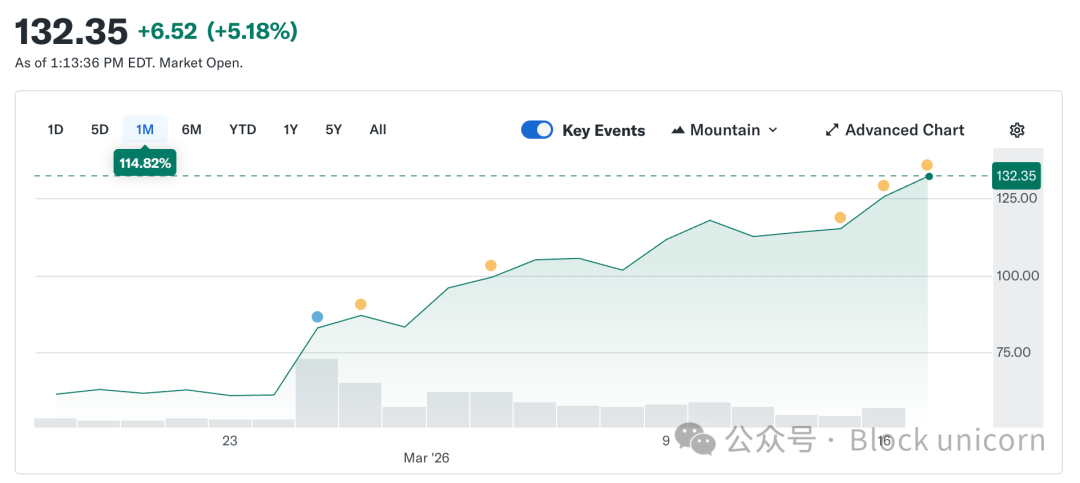Open the Advanced Chart link
Screen dimensions: 1080x483
pyautogui.click(x=904, y=130)
